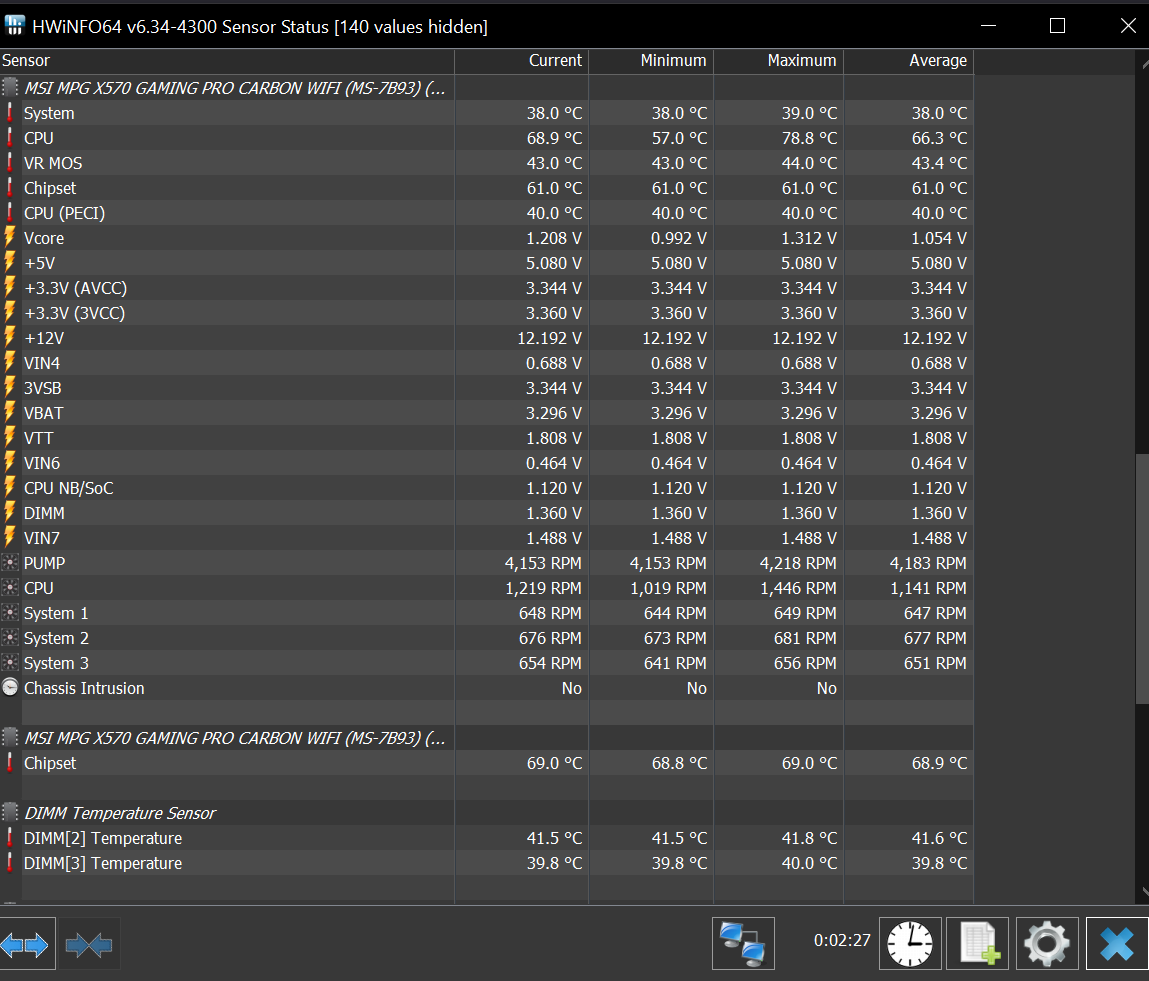Click CPU temperature current value 68.9 °C
This screenshot has height=981, width=1149.
click(554, 138)
